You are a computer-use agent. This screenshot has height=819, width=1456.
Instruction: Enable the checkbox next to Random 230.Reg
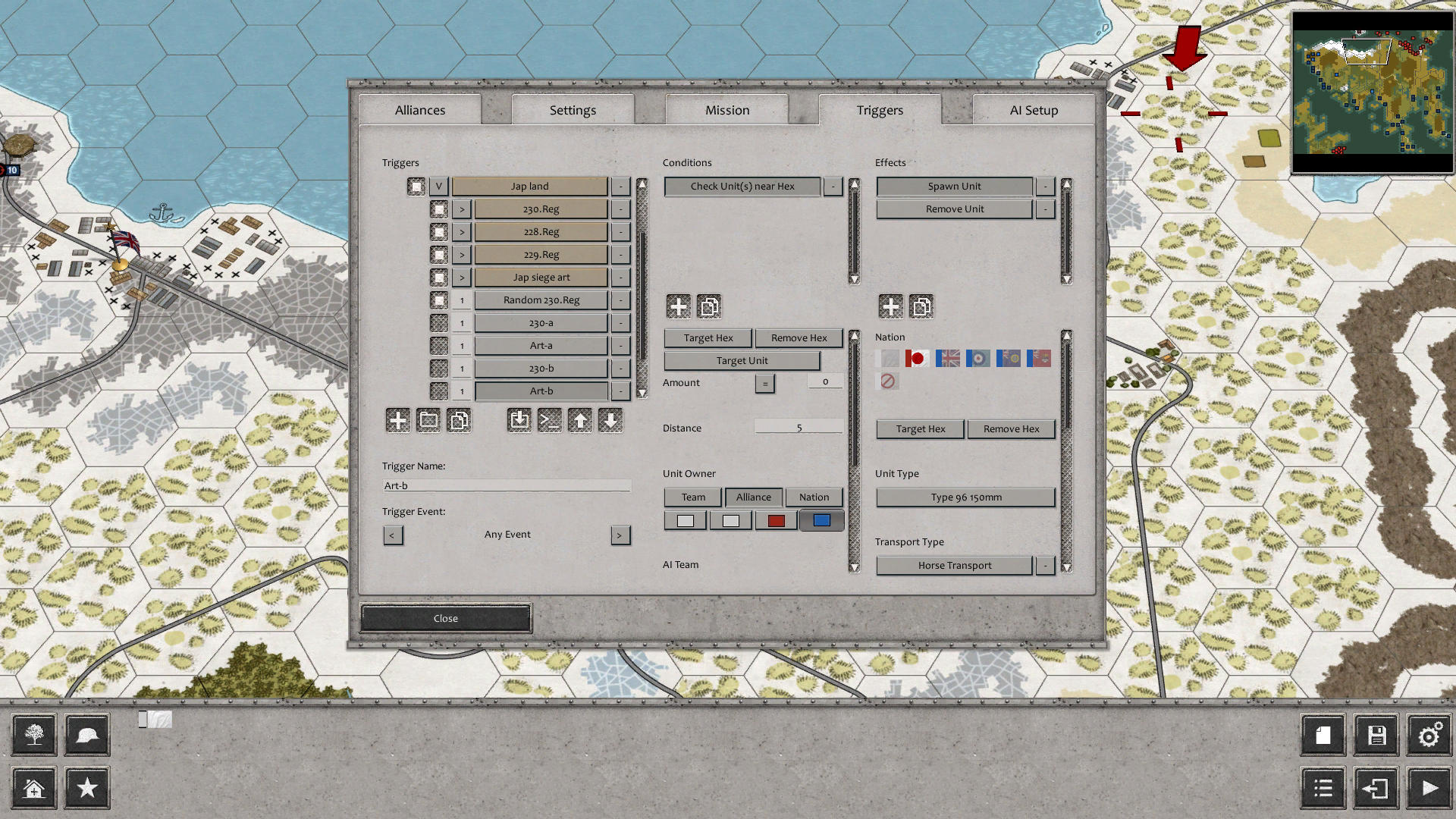click(x=439, y=300)
